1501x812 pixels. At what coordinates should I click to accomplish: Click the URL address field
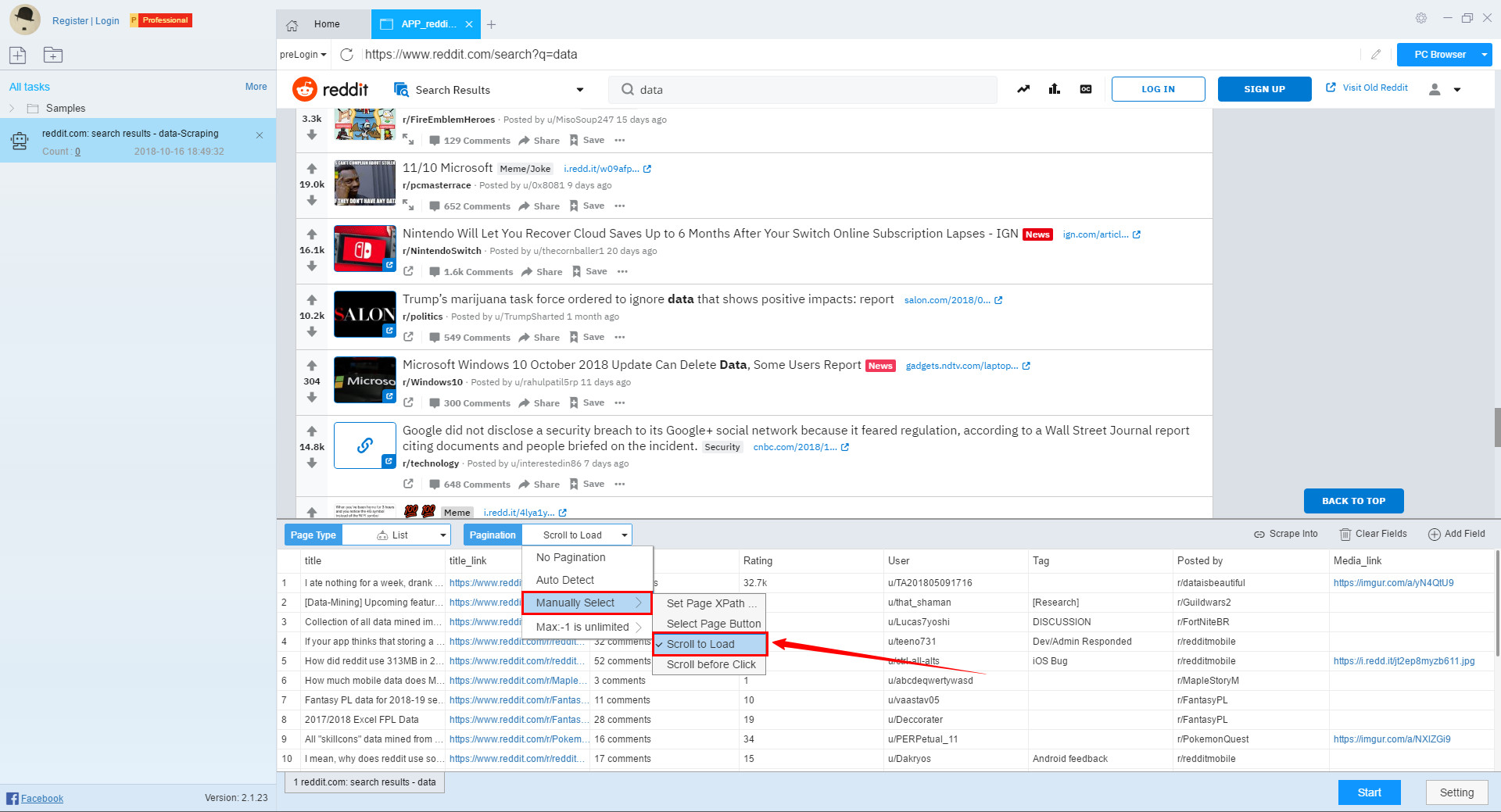click(x=860, y=55)
